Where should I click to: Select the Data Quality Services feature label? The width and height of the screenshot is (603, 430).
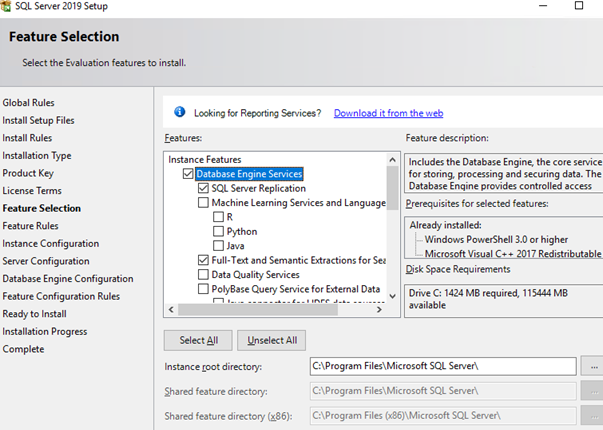click(x=255, y=274)
